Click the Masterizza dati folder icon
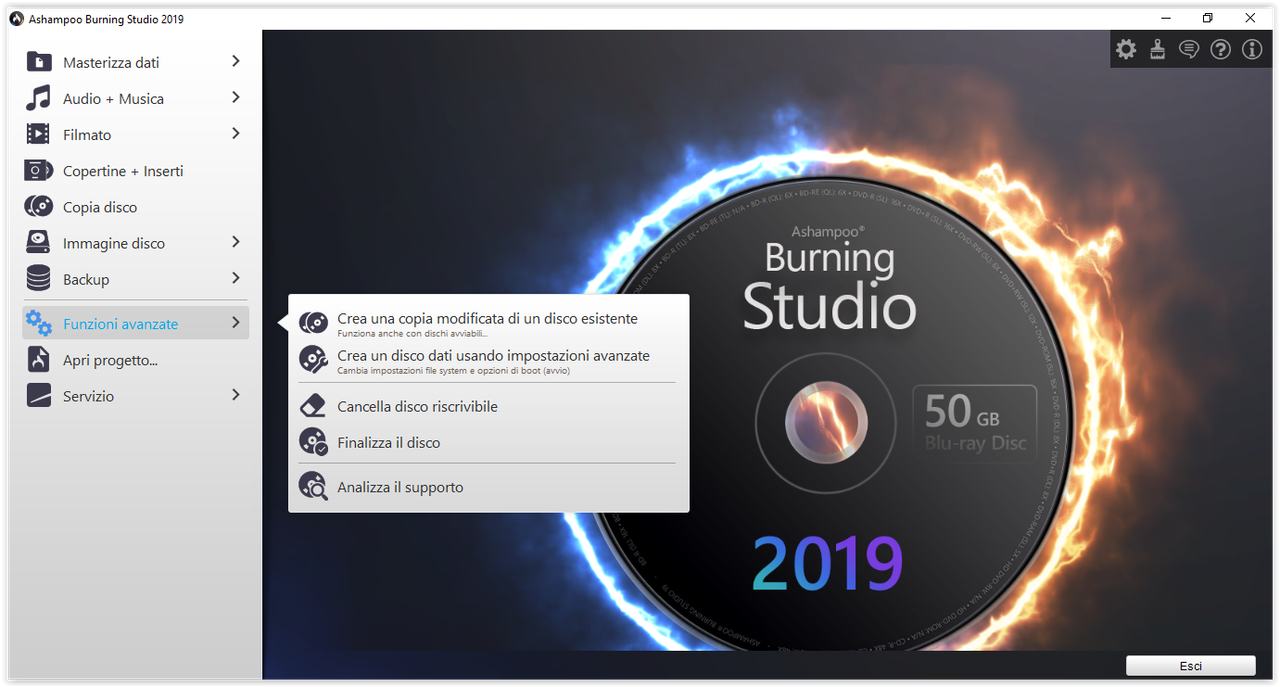Viewport: 1280px width, 687px height. pos(38,62)
